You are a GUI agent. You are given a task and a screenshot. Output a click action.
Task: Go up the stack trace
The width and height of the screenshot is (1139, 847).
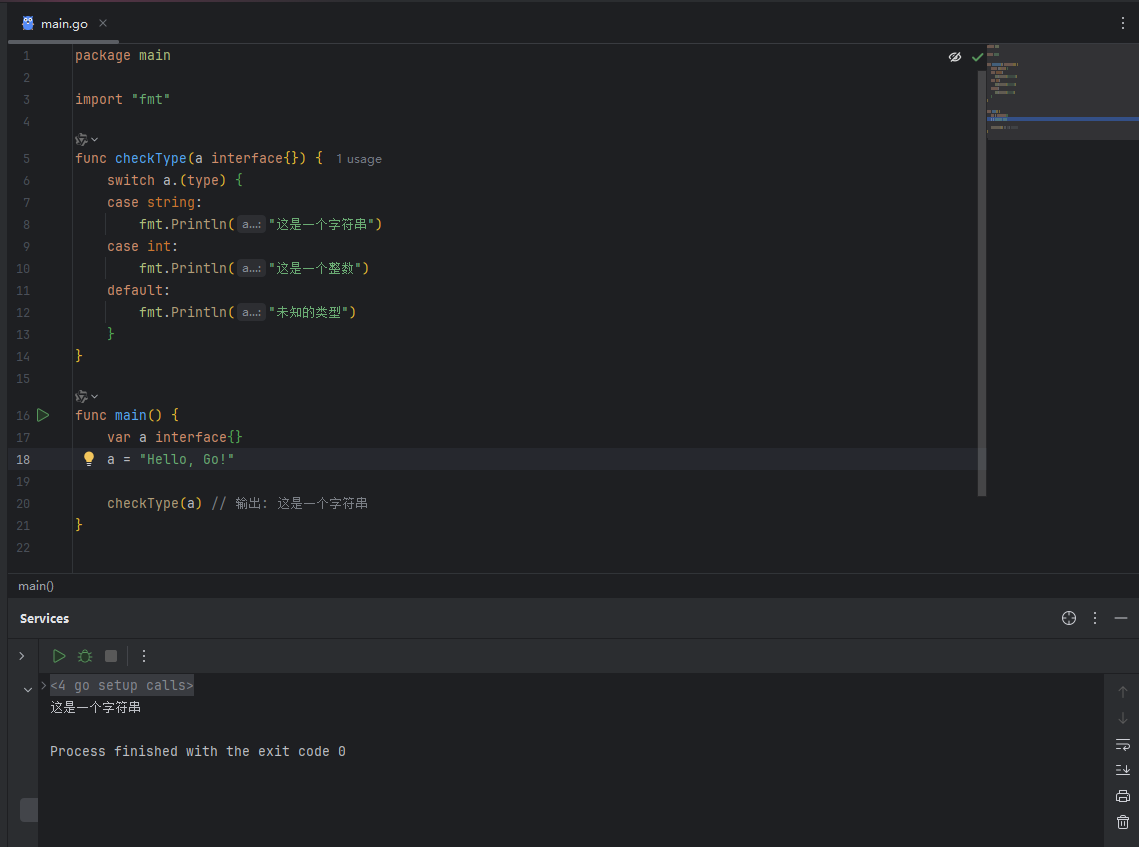(1122, 692)
